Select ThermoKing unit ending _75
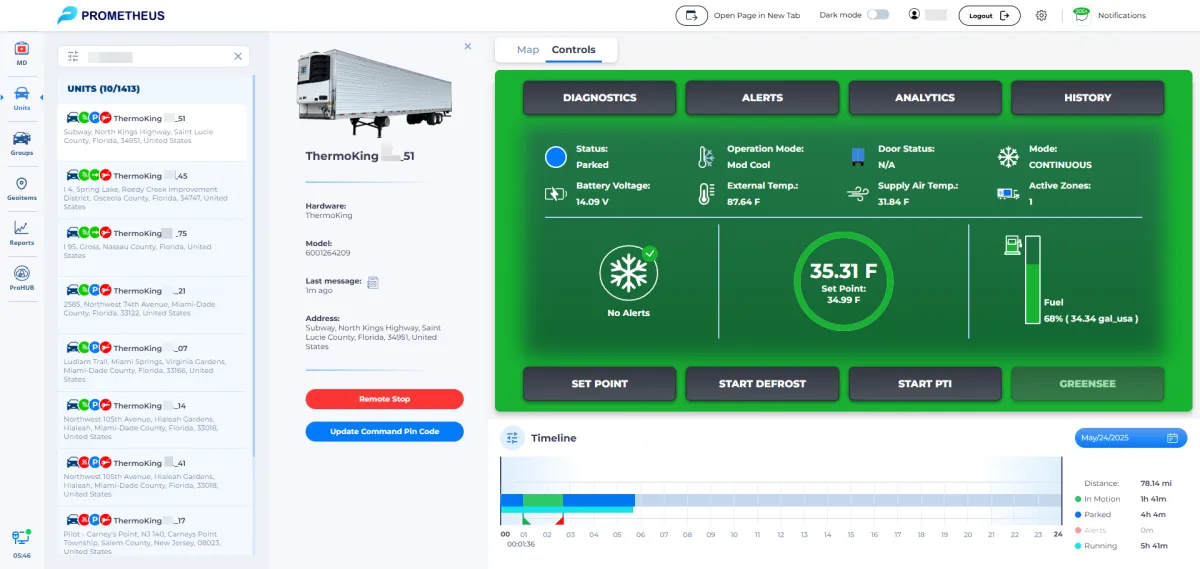This screenshot has height=569, width=1200. click(x=152, y=247)
